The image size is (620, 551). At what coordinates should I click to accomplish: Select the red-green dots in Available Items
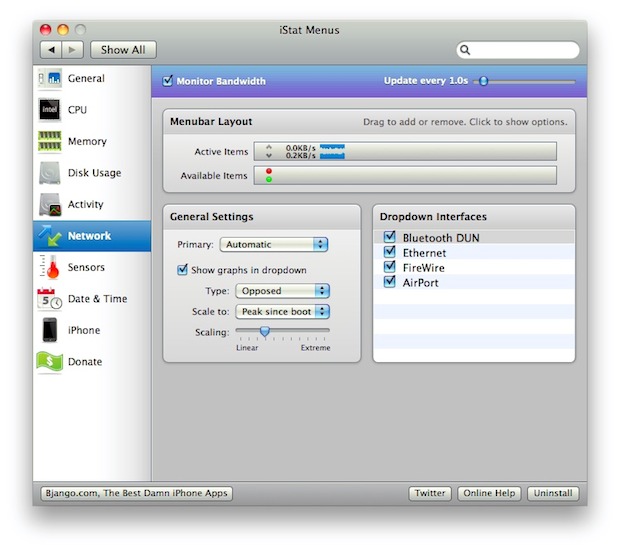click(269, 175)
